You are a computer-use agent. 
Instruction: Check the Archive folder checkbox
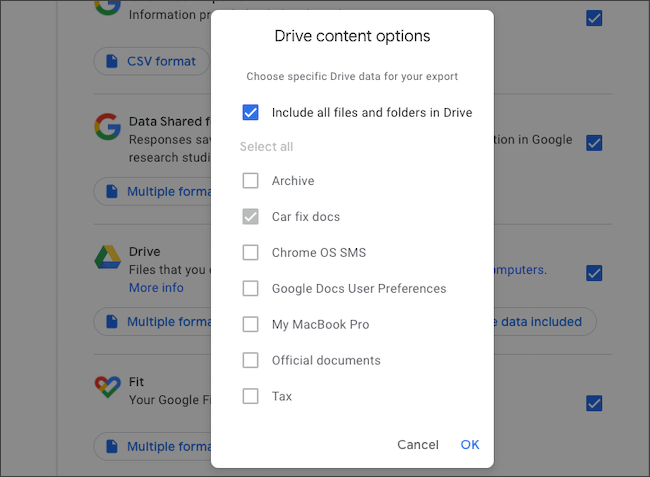pos(251,181)
